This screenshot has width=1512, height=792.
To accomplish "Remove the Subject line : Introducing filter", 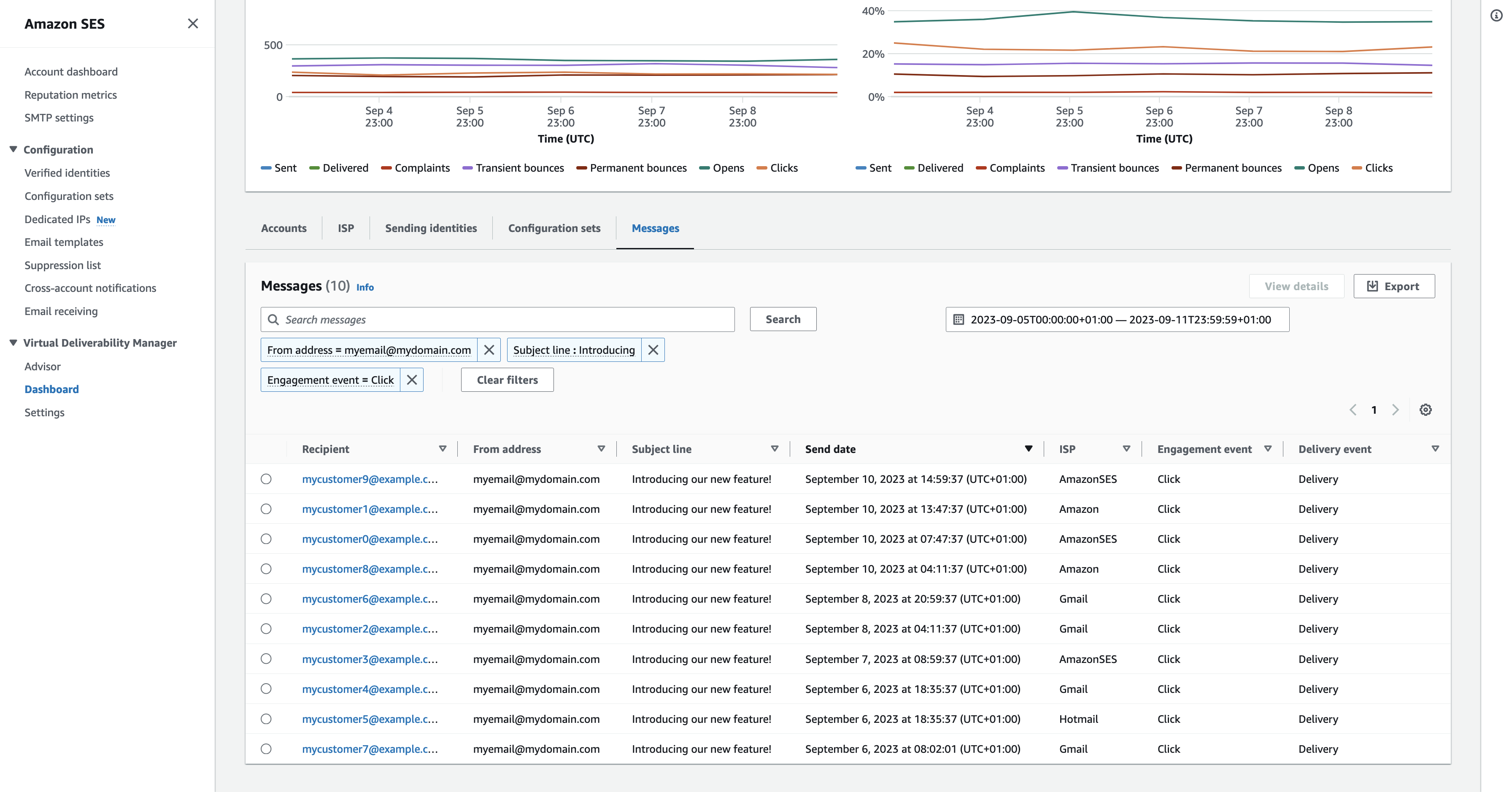I will (653, 349).
